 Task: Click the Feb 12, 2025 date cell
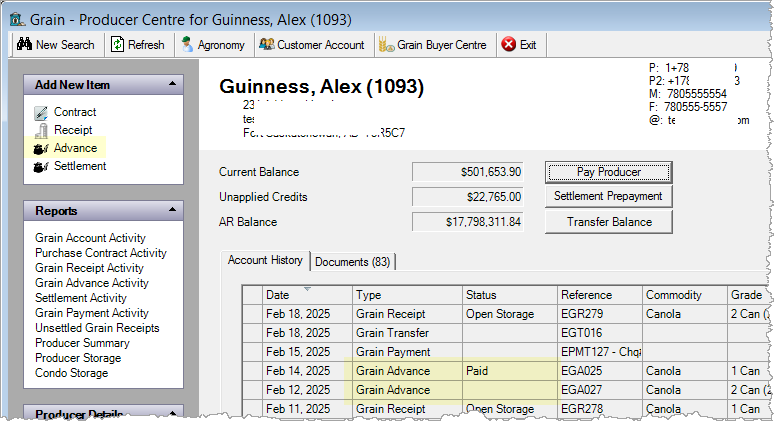click(x=307, y=390)
